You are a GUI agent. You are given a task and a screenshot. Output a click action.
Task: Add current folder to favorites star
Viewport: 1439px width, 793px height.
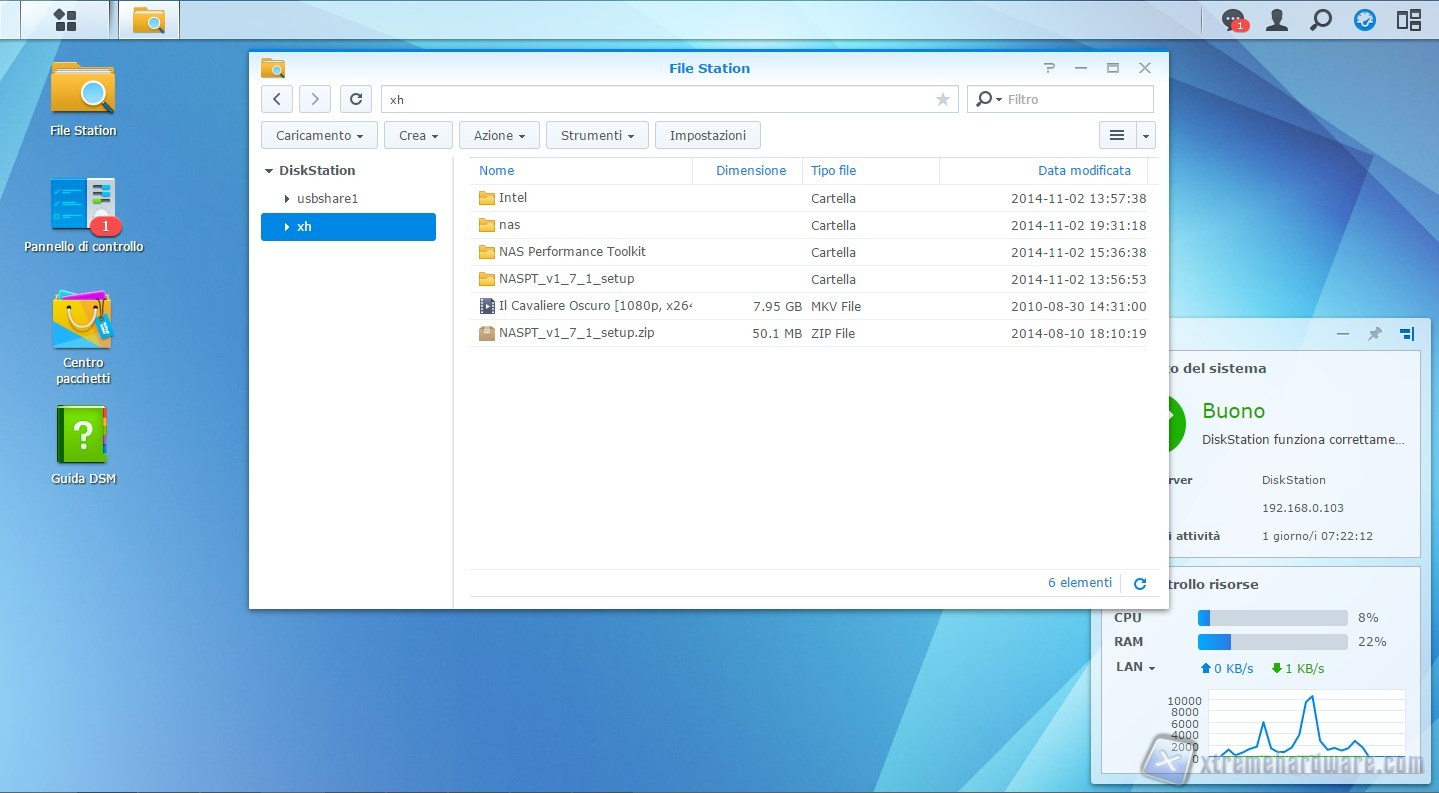tap(942, 99)
